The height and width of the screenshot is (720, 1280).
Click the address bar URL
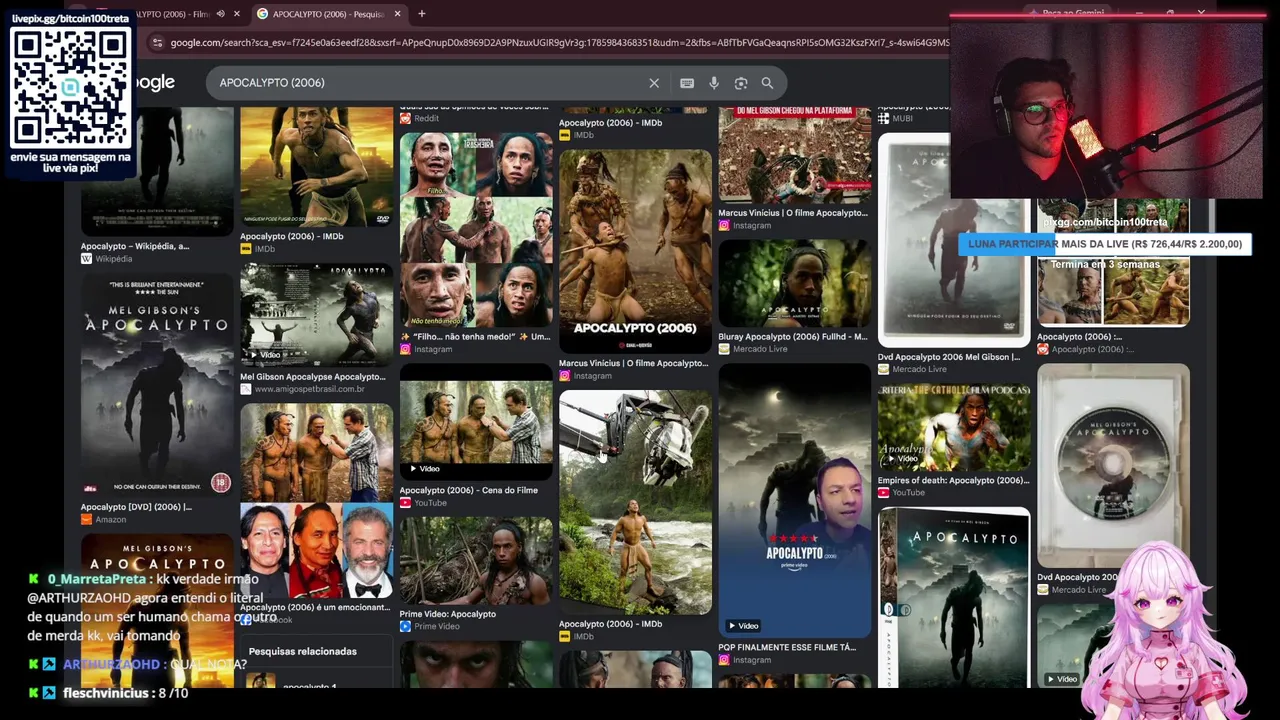coord(560,43)
